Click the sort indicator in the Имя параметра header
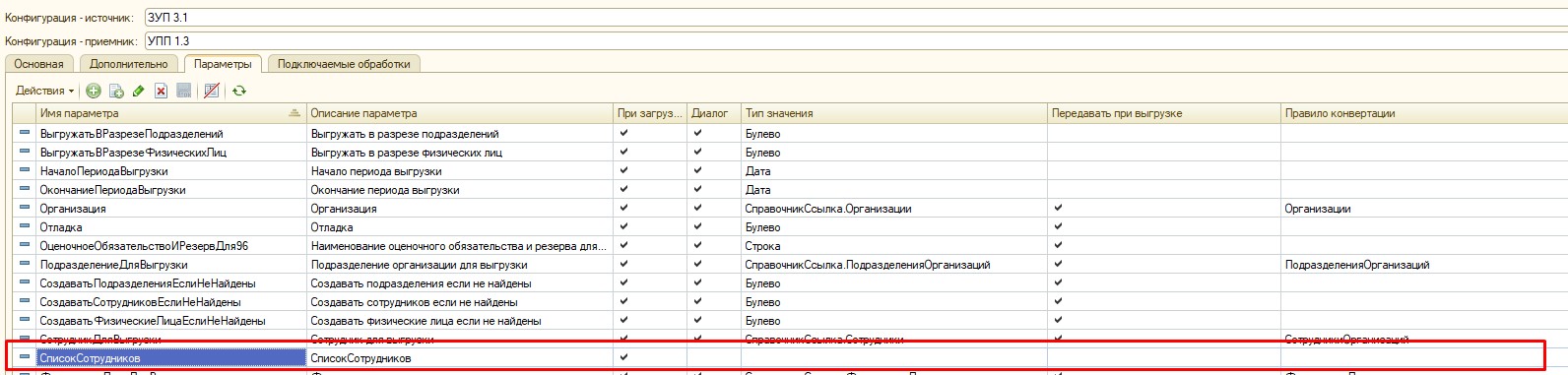 (294, 113)
